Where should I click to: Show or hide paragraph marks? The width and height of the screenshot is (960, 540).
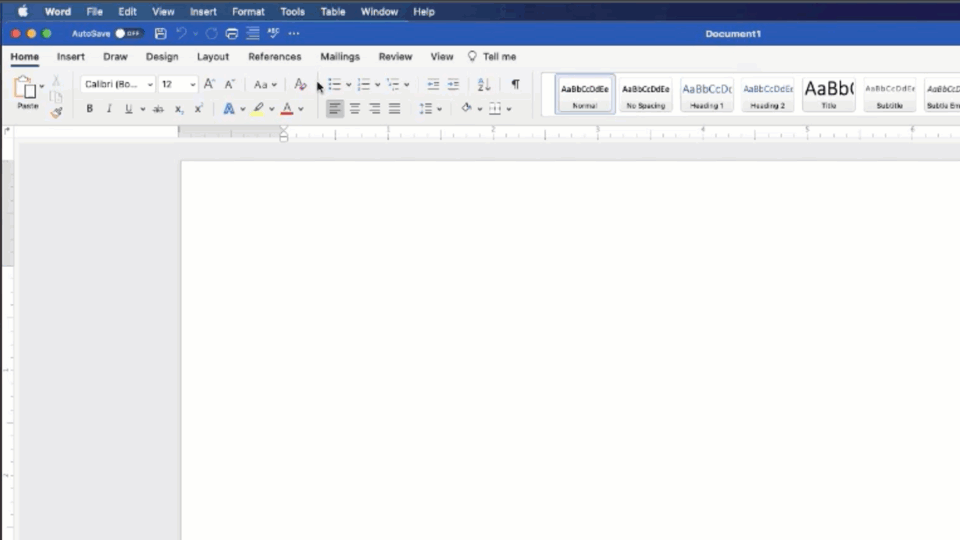point(515,85)
